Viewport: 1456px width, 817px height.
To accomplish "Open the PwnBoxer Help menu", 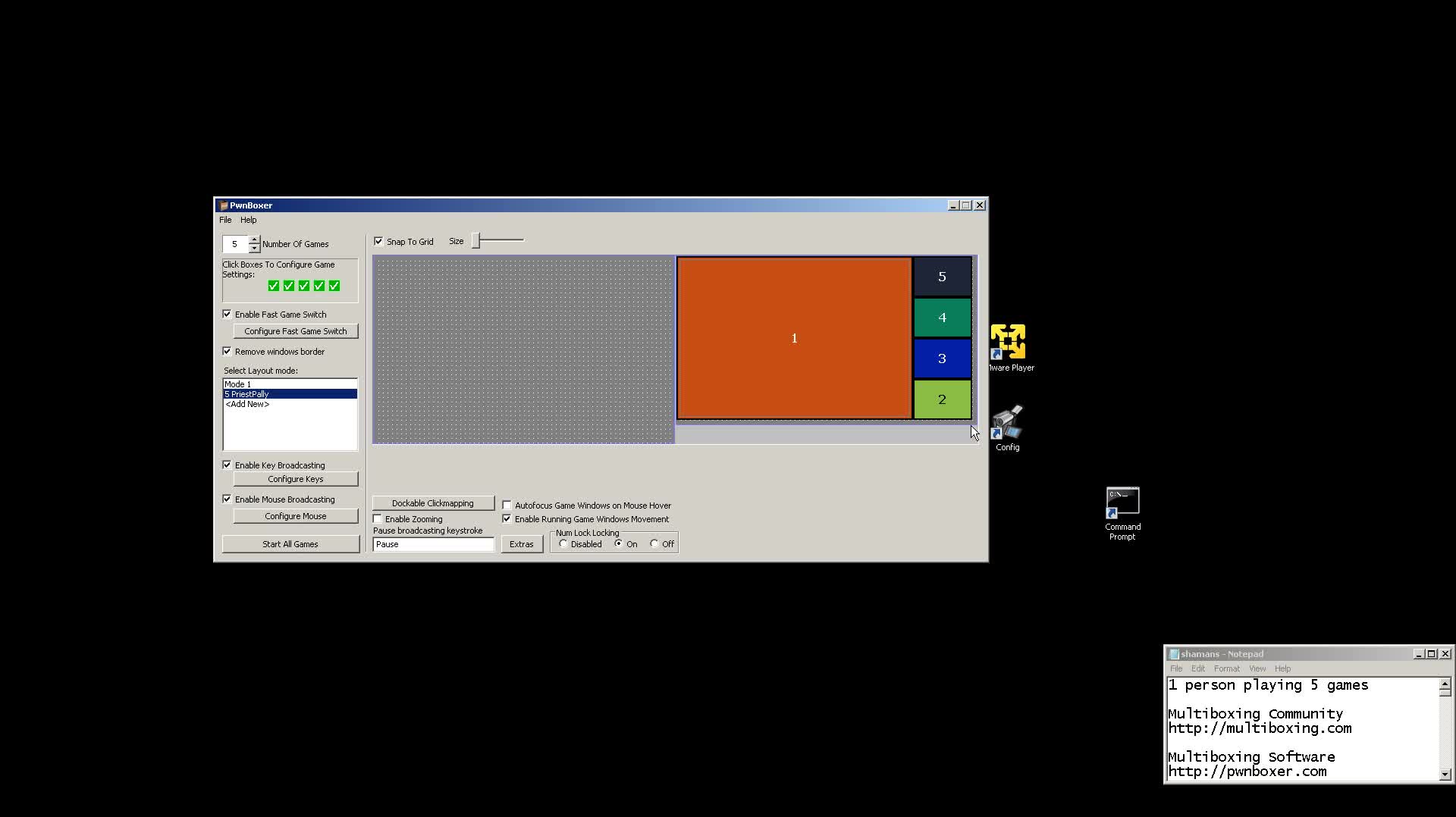I will coord(249,220).
